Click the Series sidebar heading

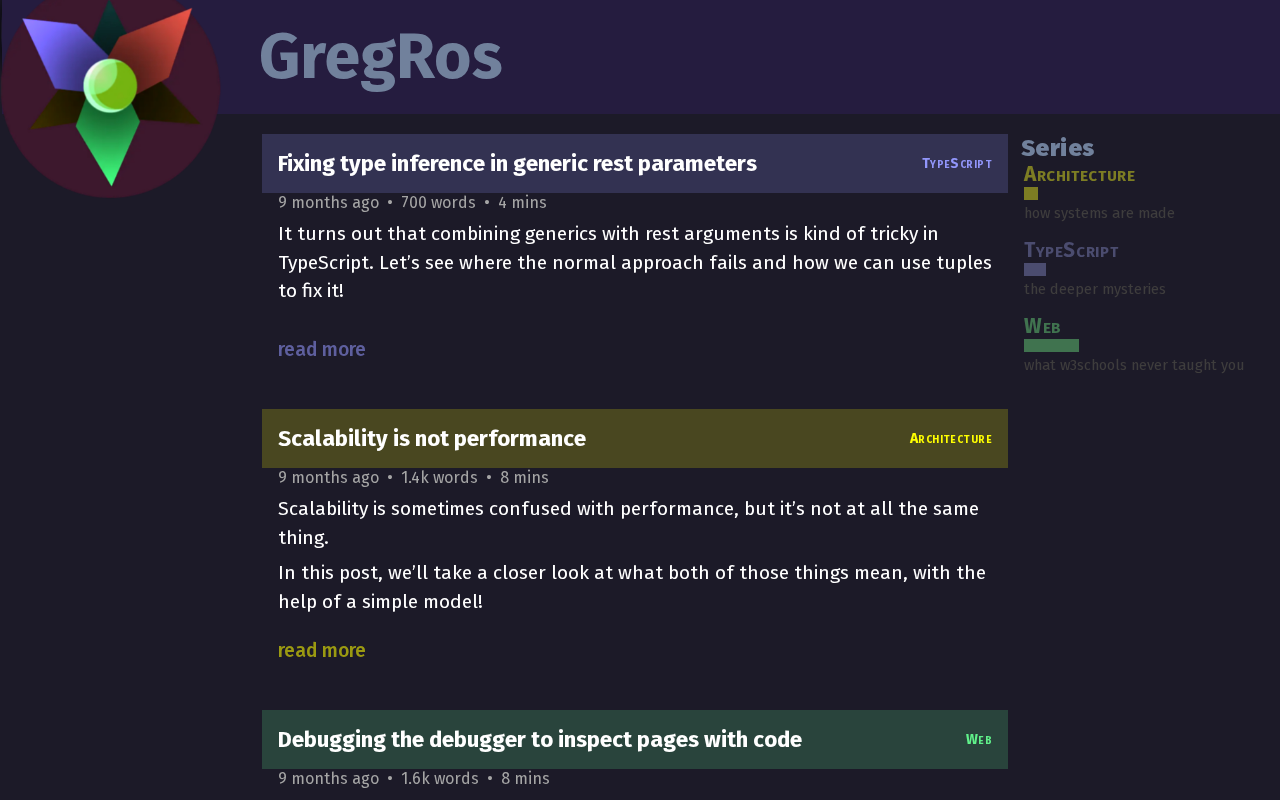point(1058,148)
